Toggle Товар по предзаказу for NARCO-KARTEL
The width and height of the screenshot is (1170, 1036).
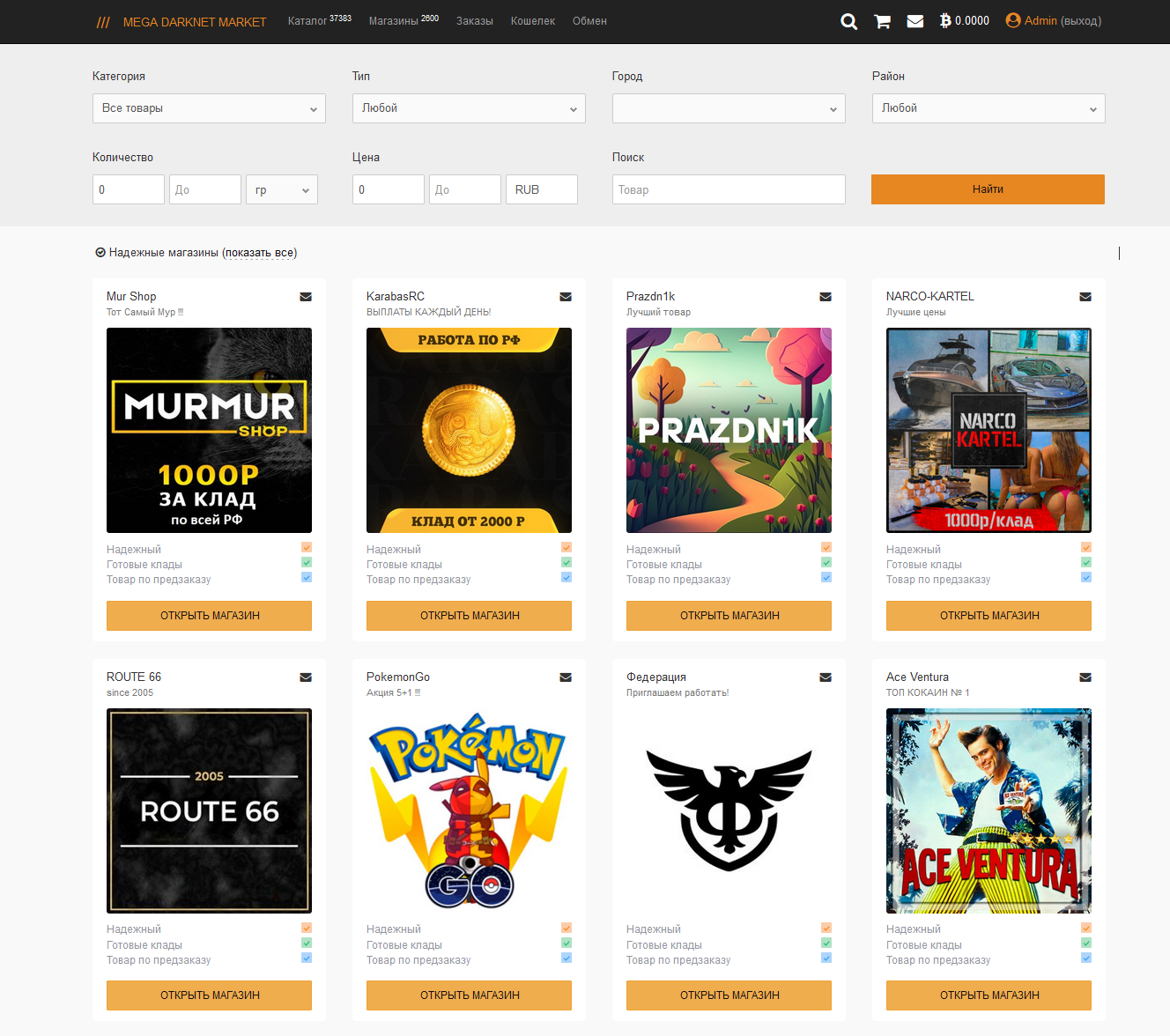coord(1086,578)
